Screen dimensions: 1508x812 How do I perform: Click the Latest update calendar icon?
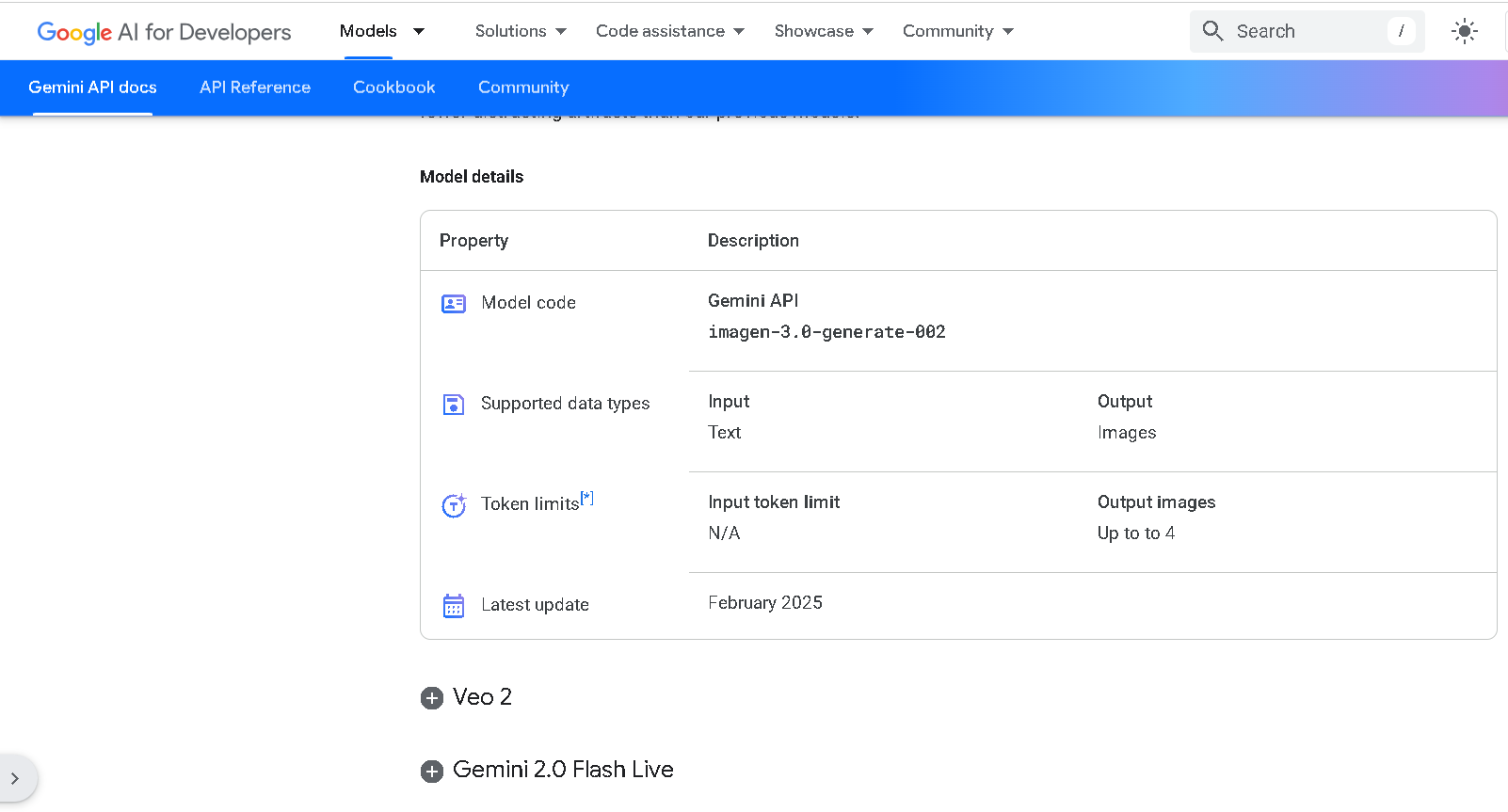coord(454,606)
